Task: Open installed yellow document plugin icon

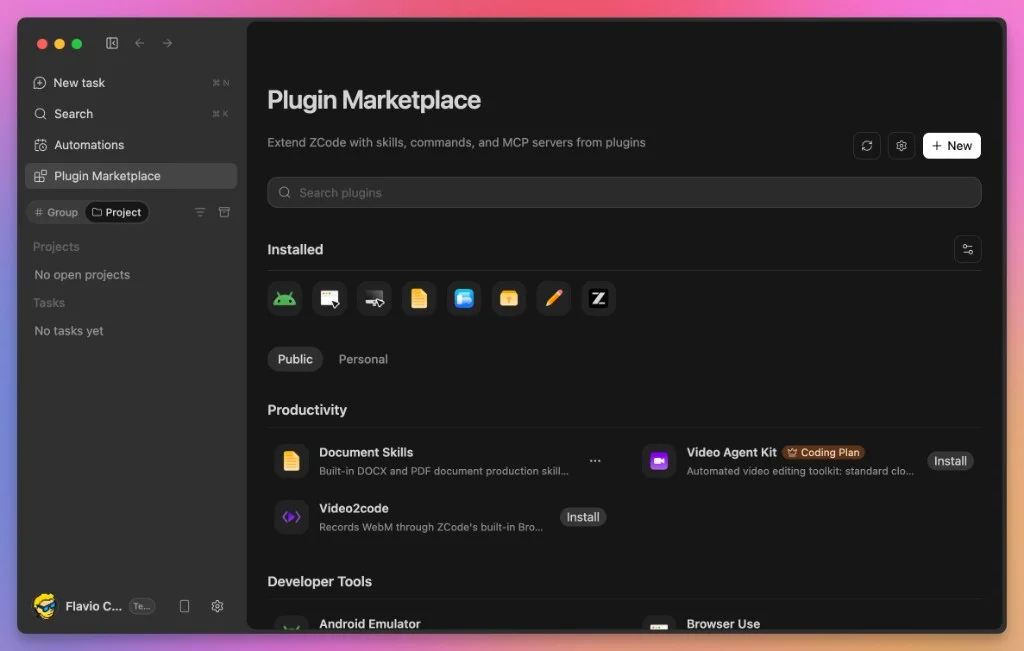Action: pos(419,298)
